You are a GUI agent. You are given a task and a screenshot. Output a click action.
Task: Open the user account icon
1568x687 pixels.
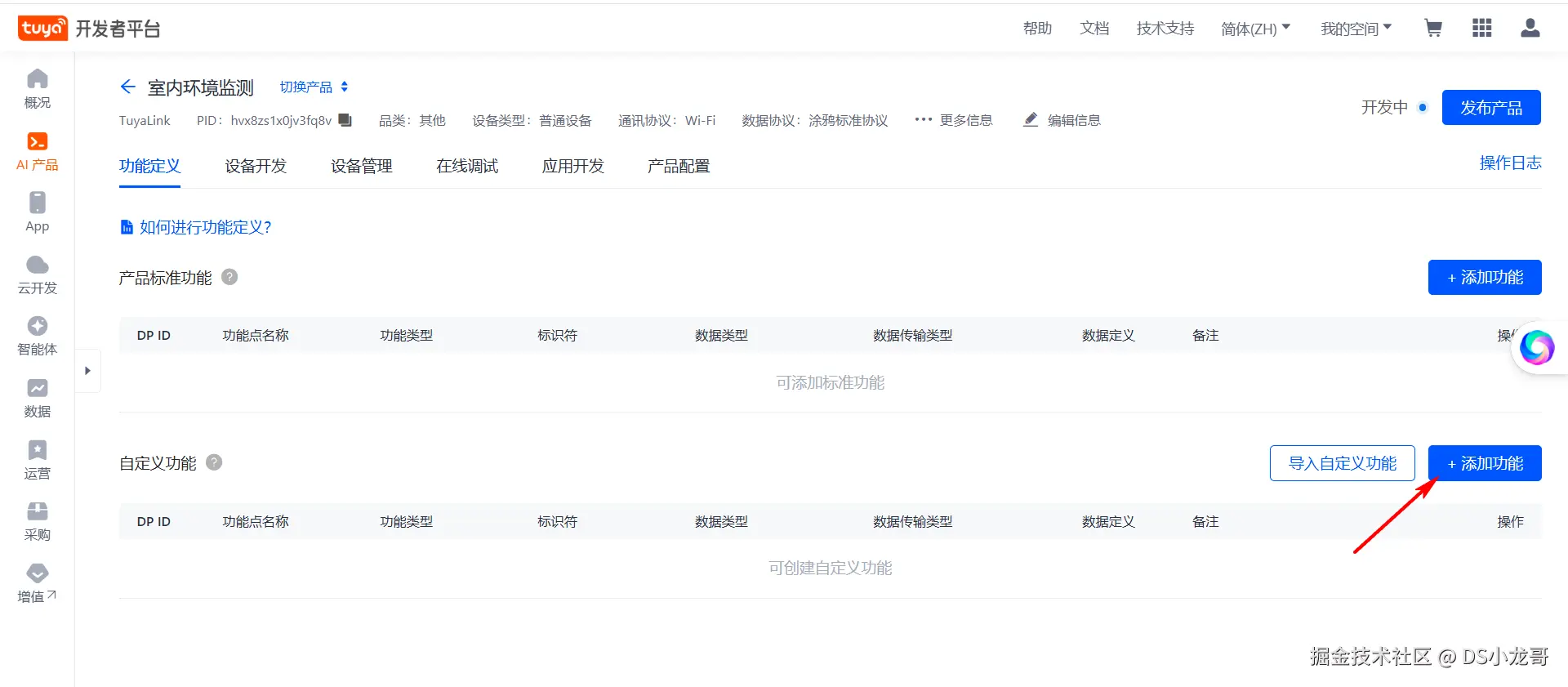click(x=1530, y=29)
